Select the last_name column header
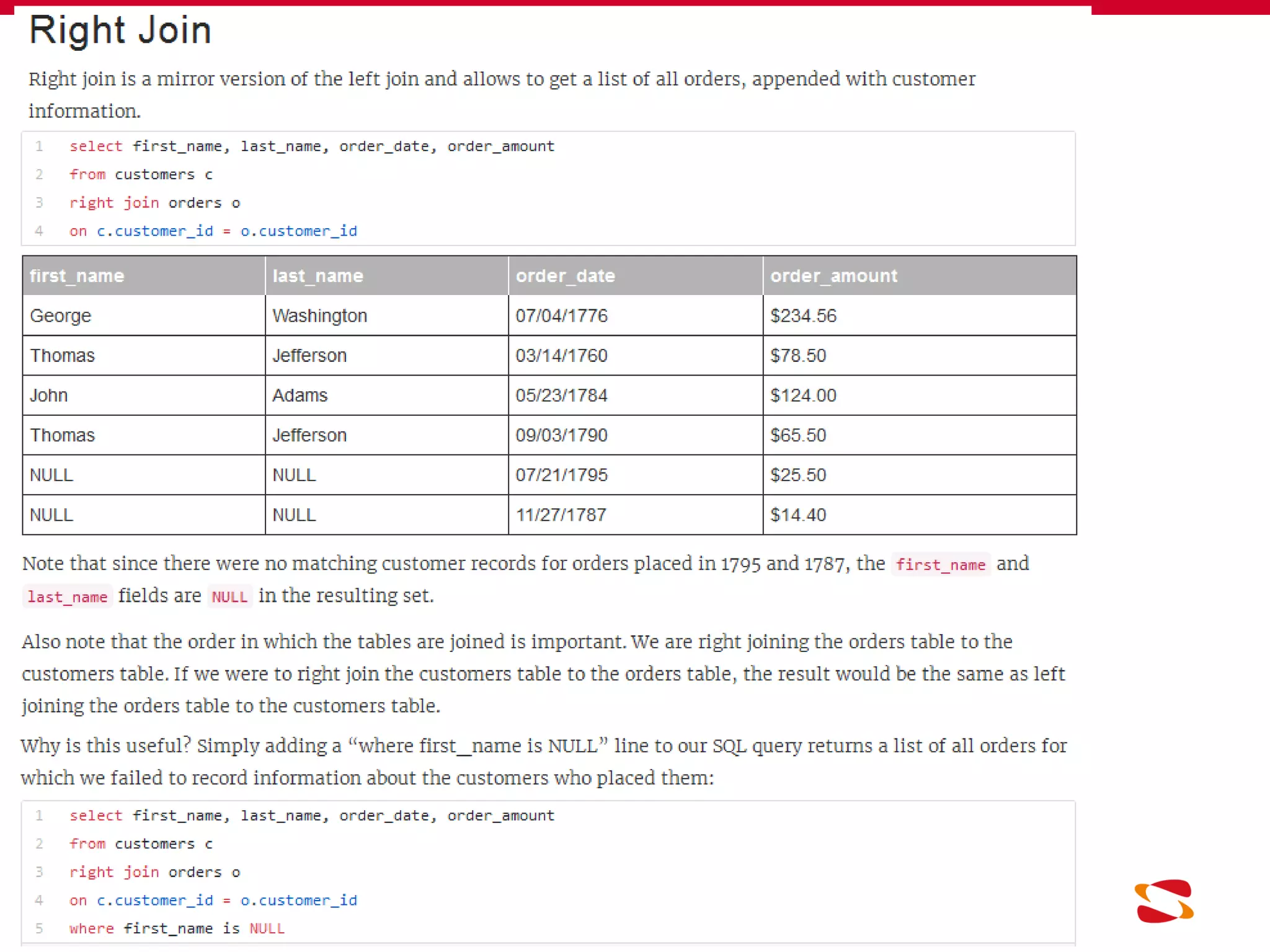 tap(387, 276)
